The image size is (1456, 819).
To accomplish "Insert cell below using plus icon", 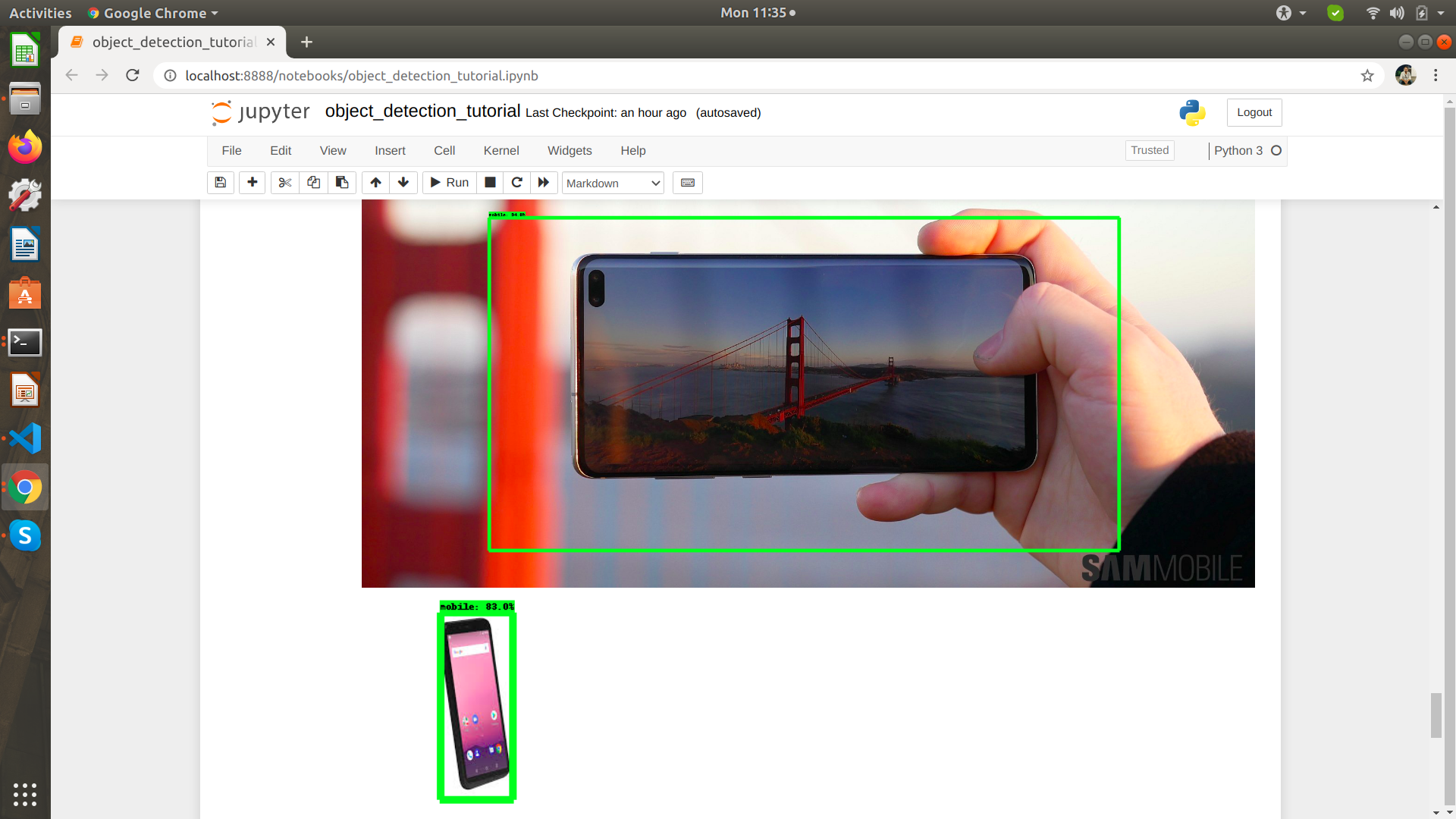I will pos(253,183).
